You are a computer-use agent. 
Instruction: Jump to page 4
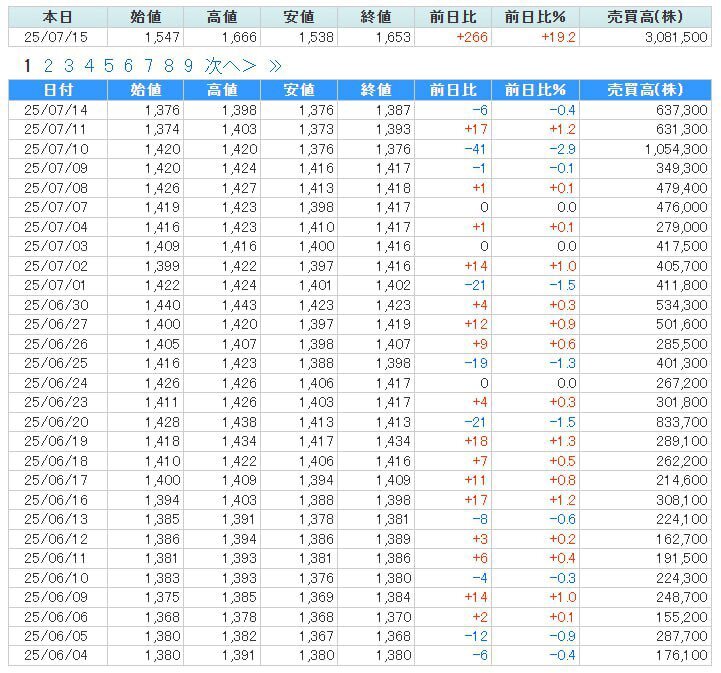pos(89,66)
